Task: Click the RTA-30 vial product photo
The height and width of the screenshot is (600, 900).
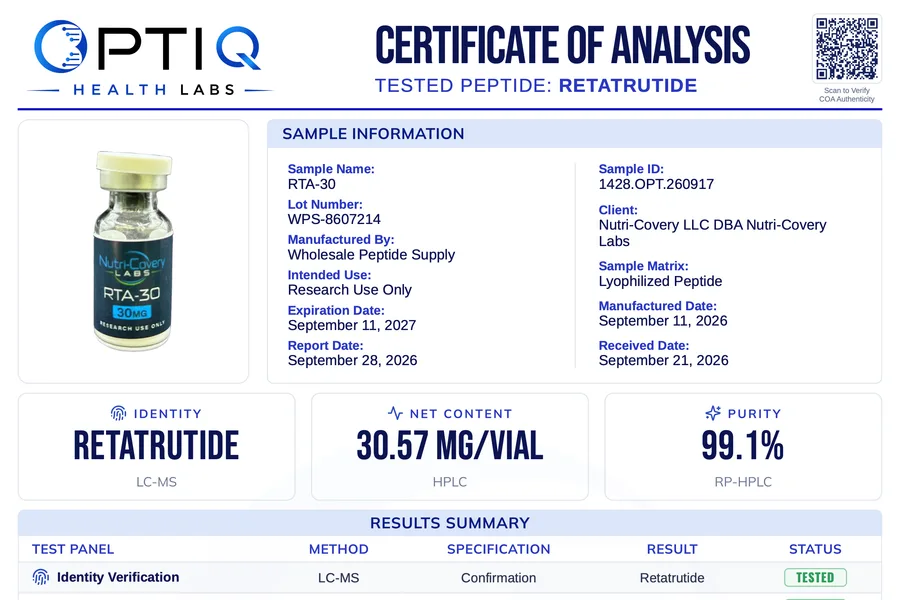Action: [x=133, y=251]
